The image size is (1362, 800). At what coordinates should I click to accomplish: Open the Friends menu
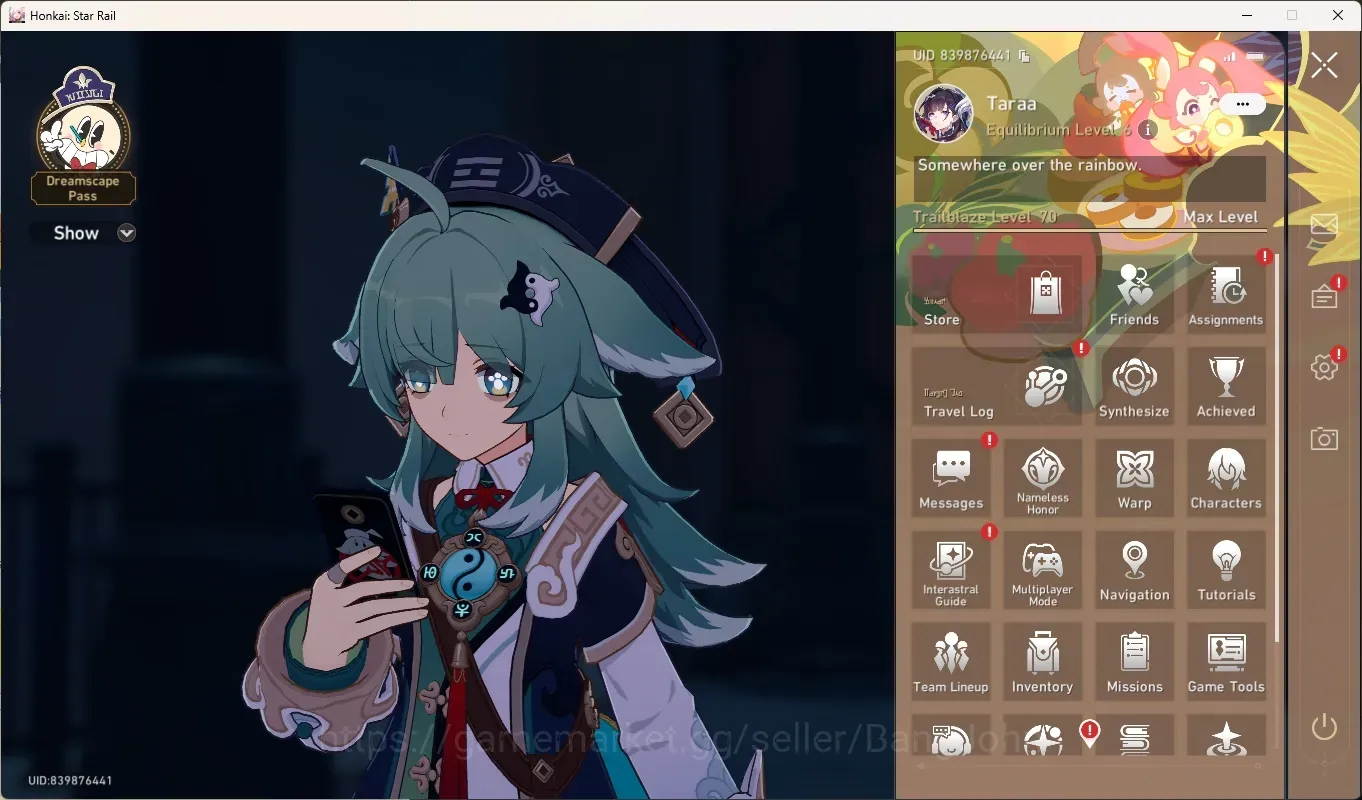pyautogui.click(x=1134, y=294)
